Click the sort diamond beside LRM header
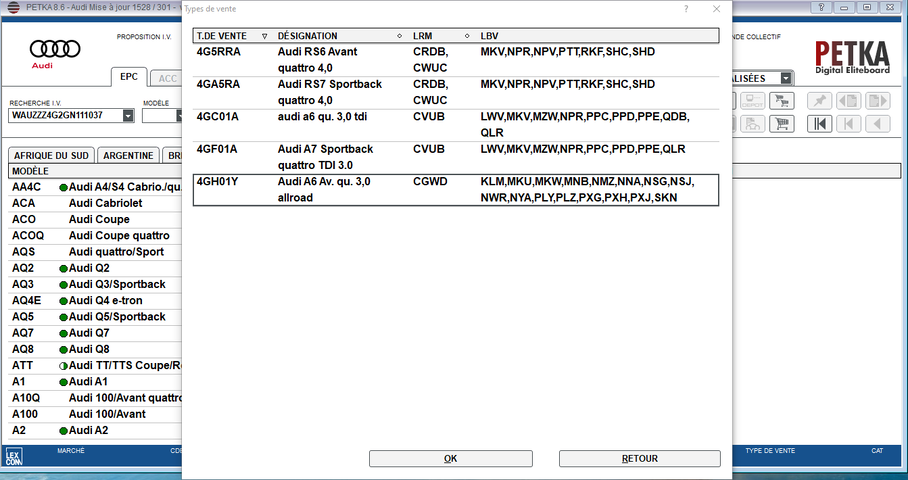Viewport: 908px width, 480px height. [467, 36]
